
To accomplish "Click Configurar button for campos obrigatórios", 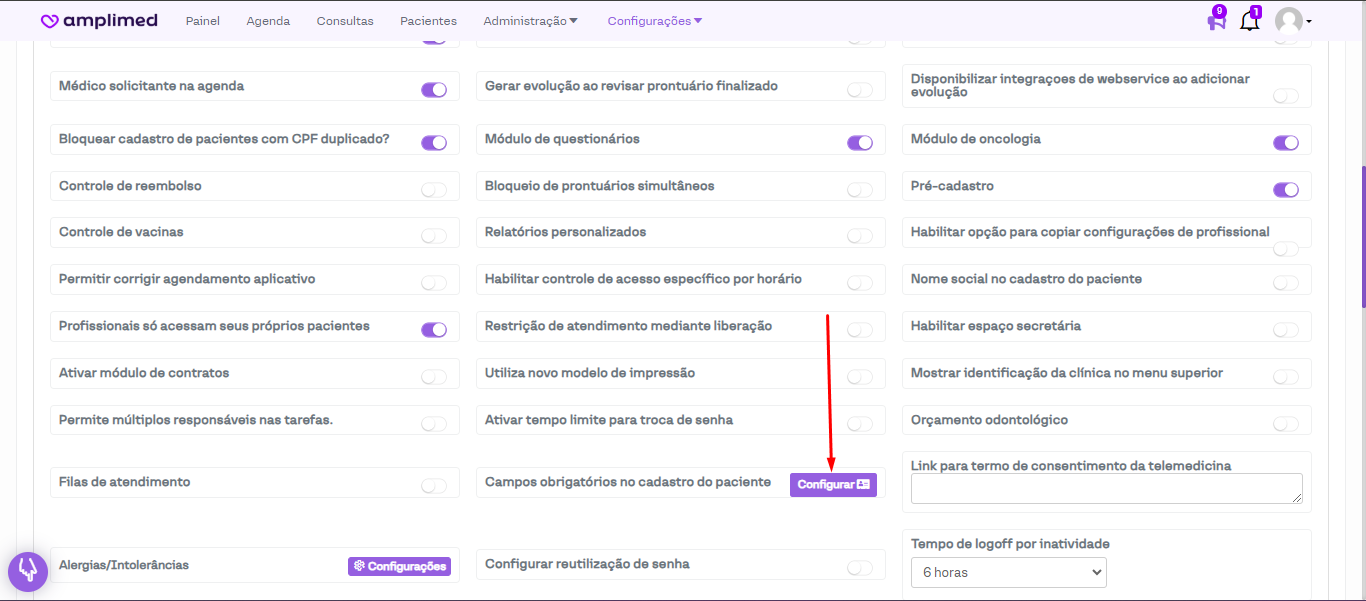I will click(833, 485).
